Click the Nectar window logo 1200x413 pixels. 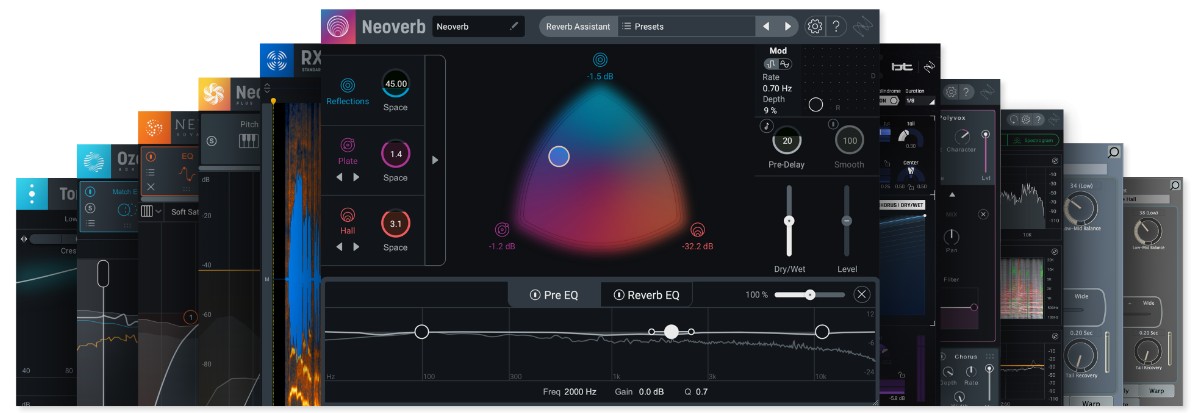pyautogui.click(x=213, y=94)
